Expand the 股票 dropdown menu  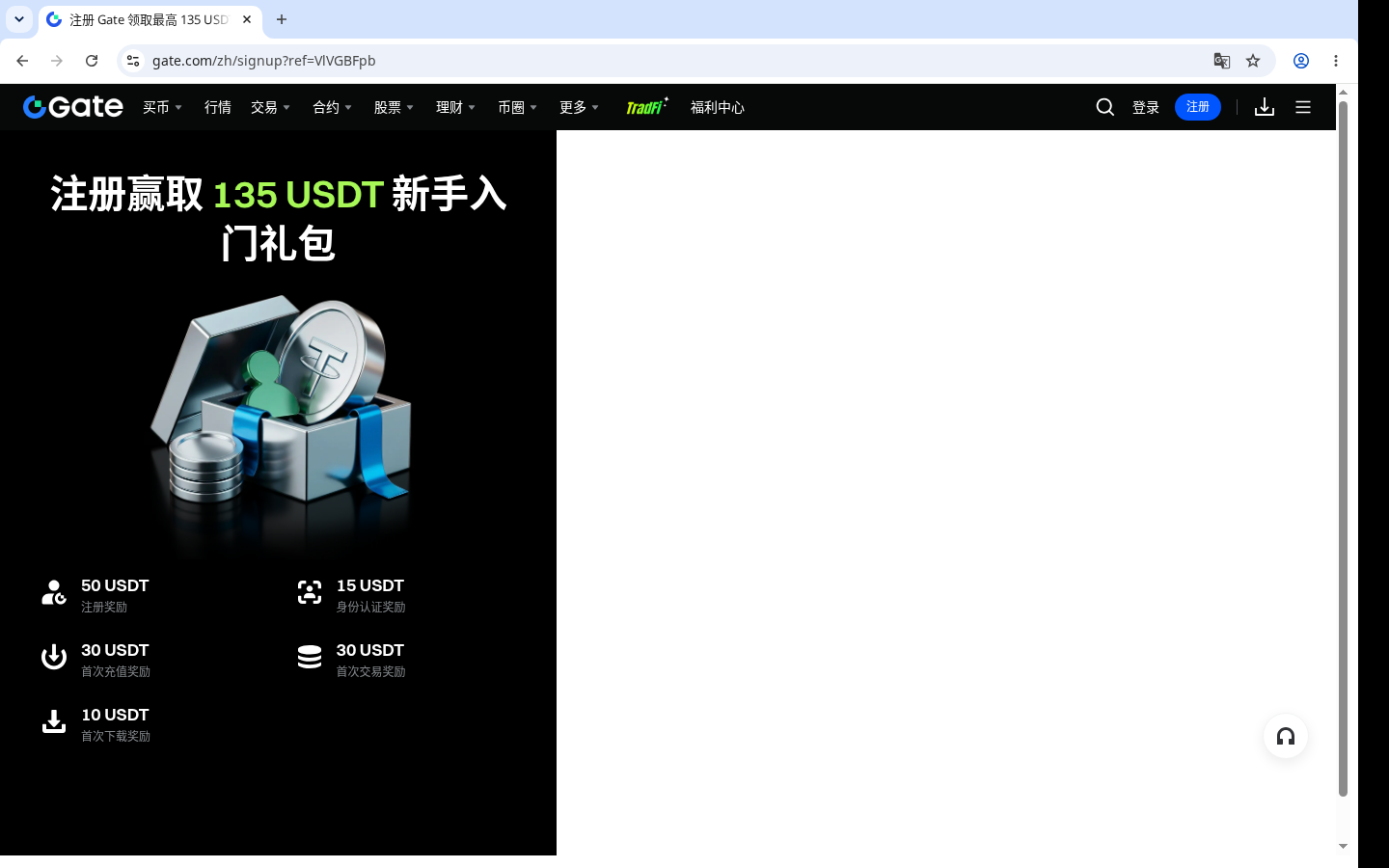coord(395,107)
